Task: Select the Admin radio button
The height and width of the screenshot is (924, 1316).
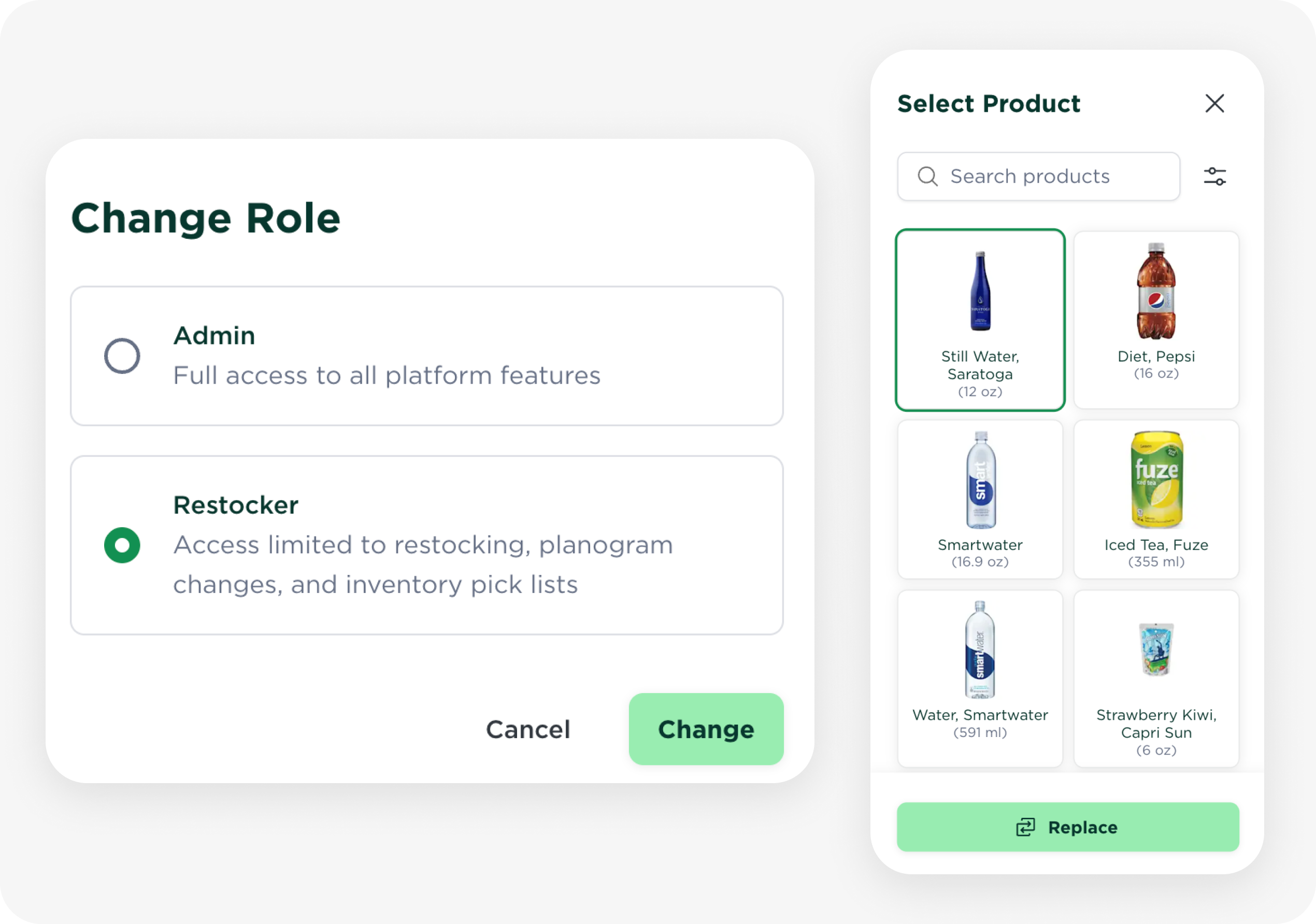Action: (122, 356)
